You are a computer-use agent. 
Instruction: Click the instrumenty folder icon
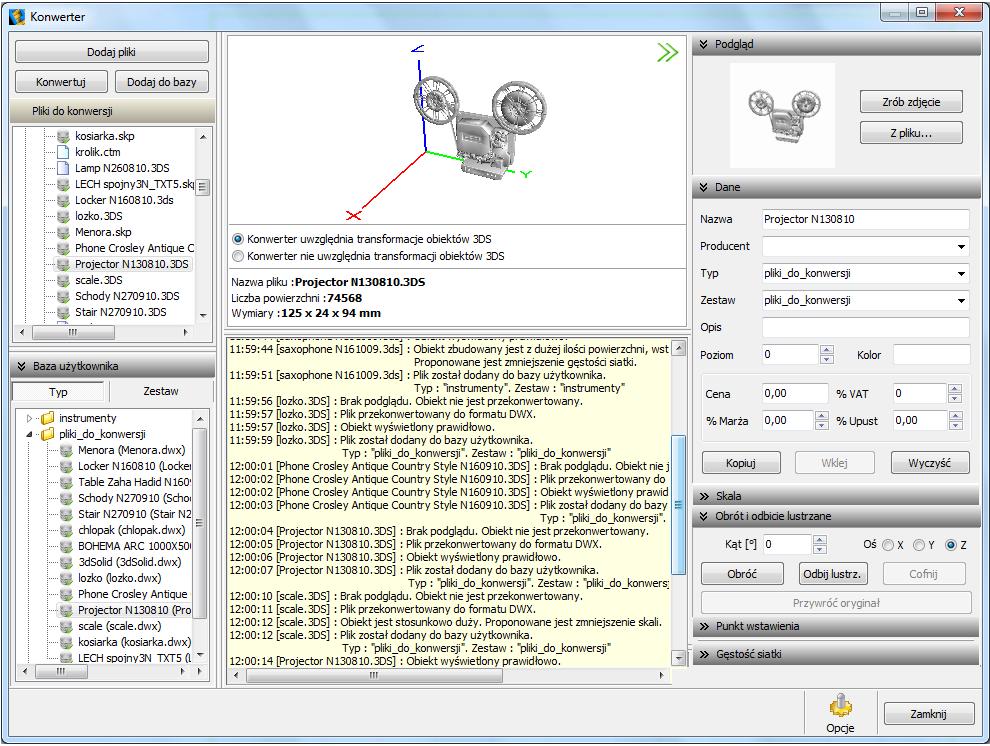coord(47,418)
